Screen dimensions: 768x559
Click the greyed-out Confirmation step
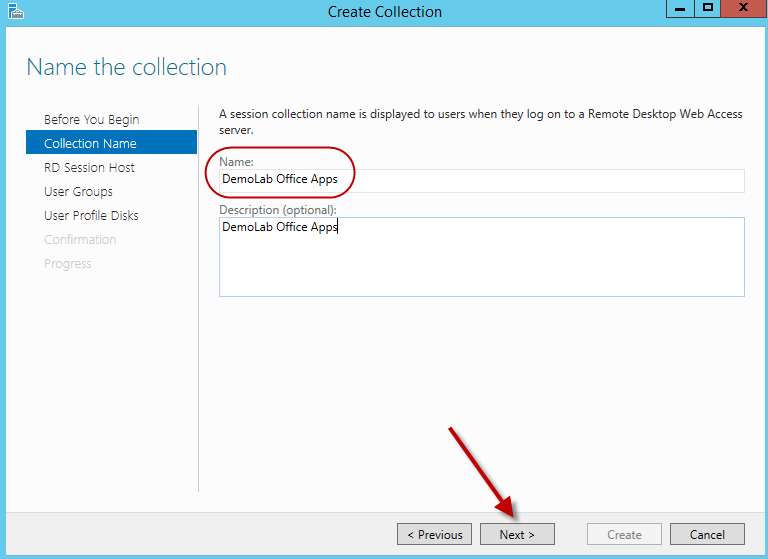tap(80, 240)
